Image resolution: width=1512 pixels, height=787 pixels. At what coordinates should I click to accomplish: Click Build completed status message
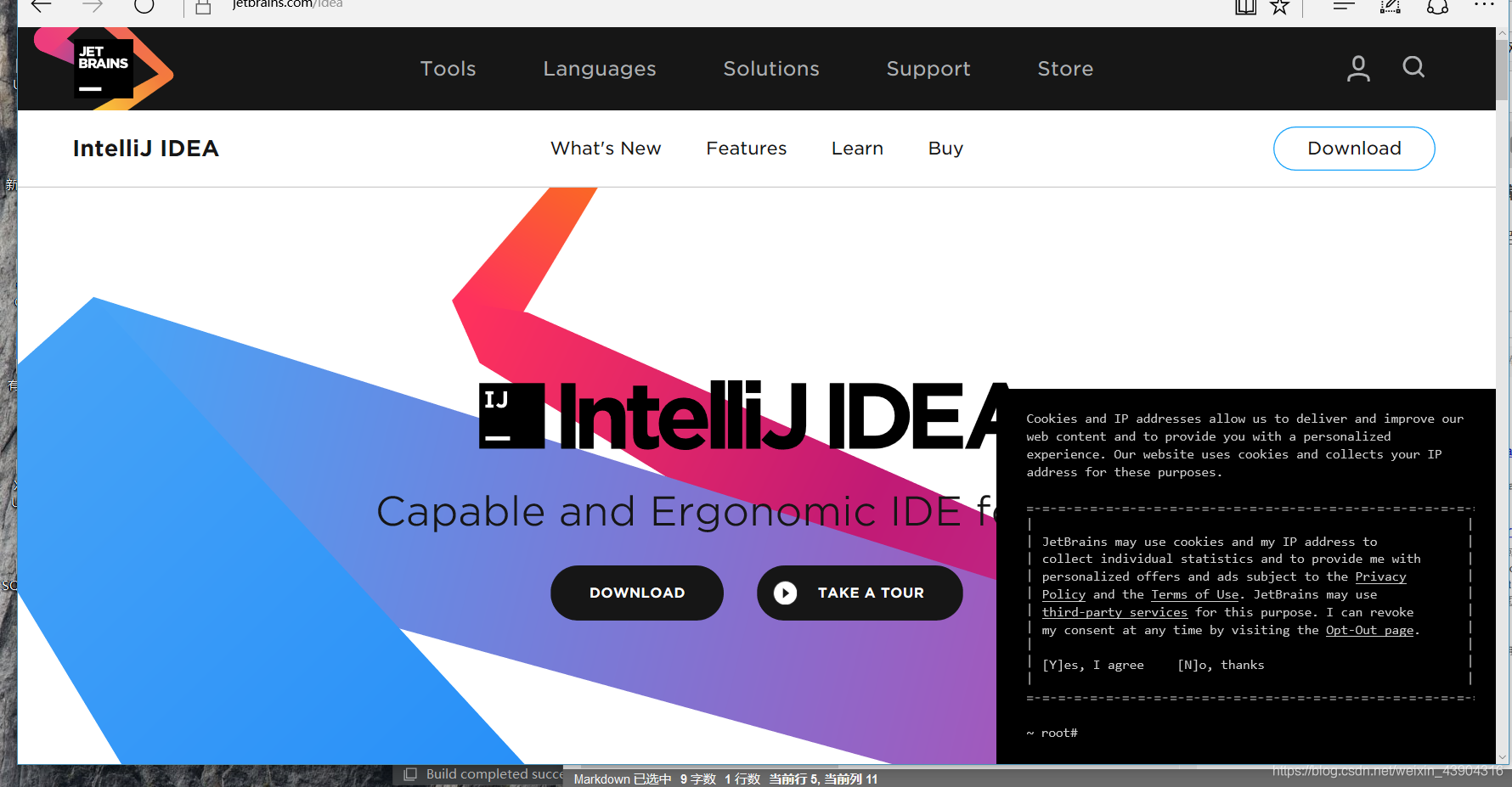(x=494, y=774)
